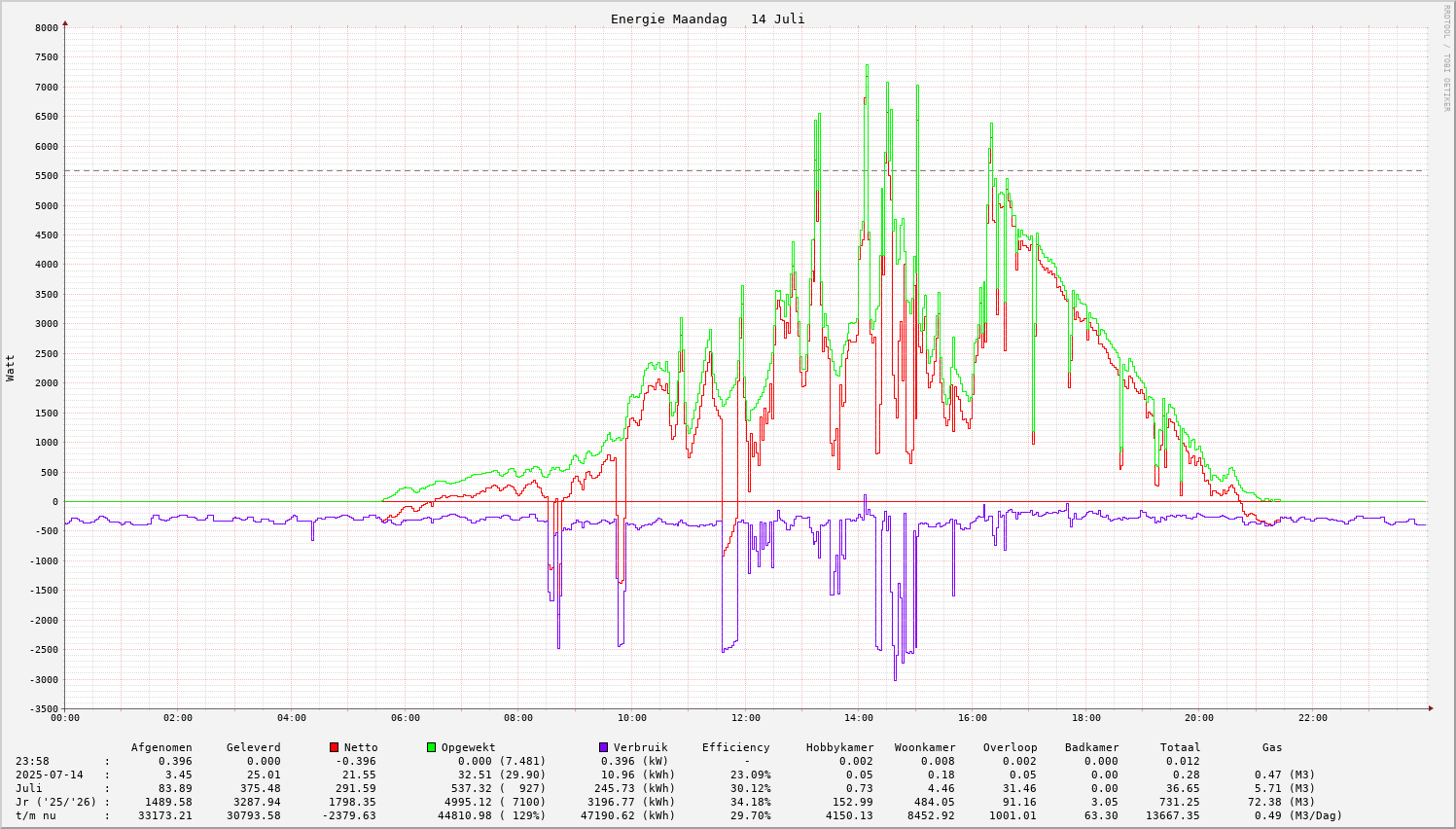Select the t/m nu row label
Viewport: 1456px width, 829px height.
click(x=36, y=815)
